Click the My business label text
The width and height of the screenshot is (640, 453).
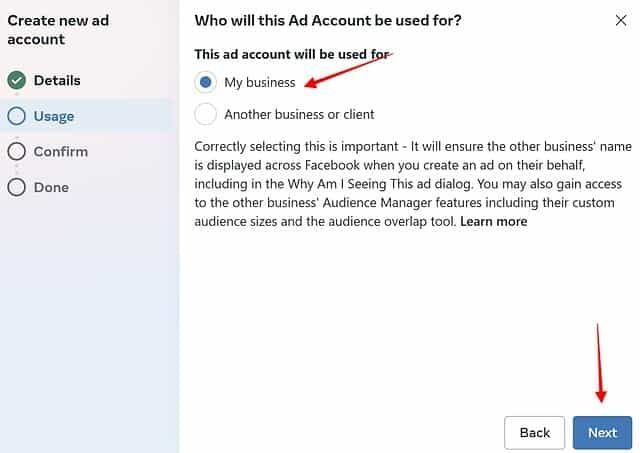click(260, 82)
